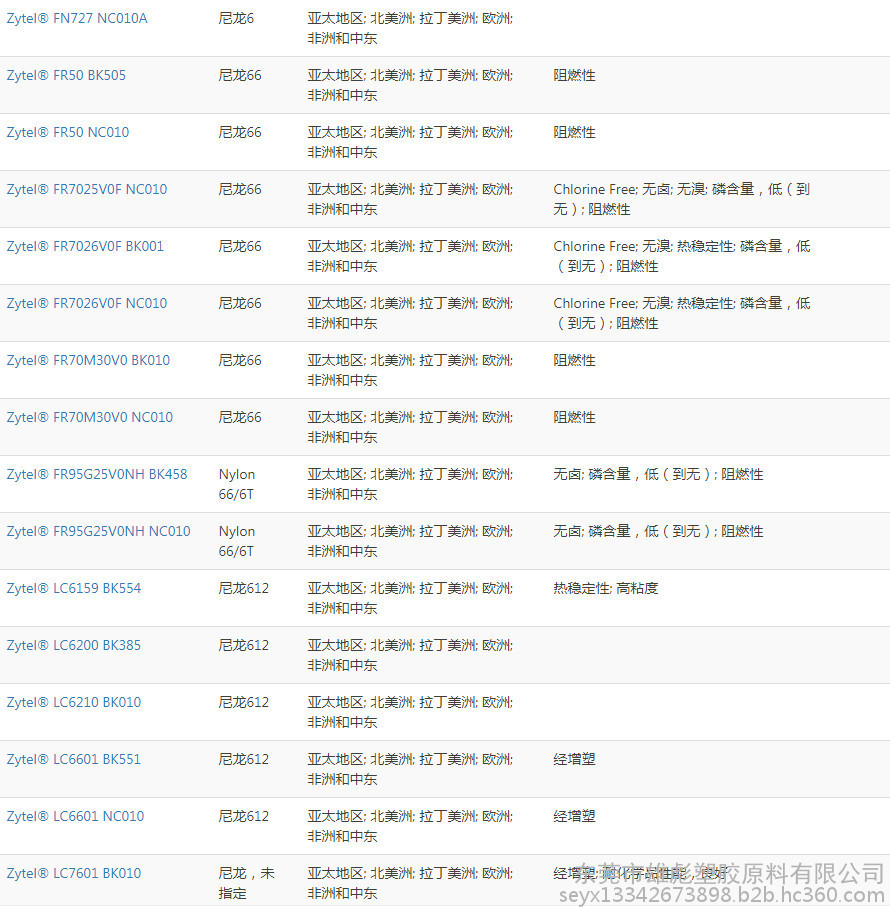Select 阻燃性 in the FR70M30V0 NC010 row

coord(574,417)
